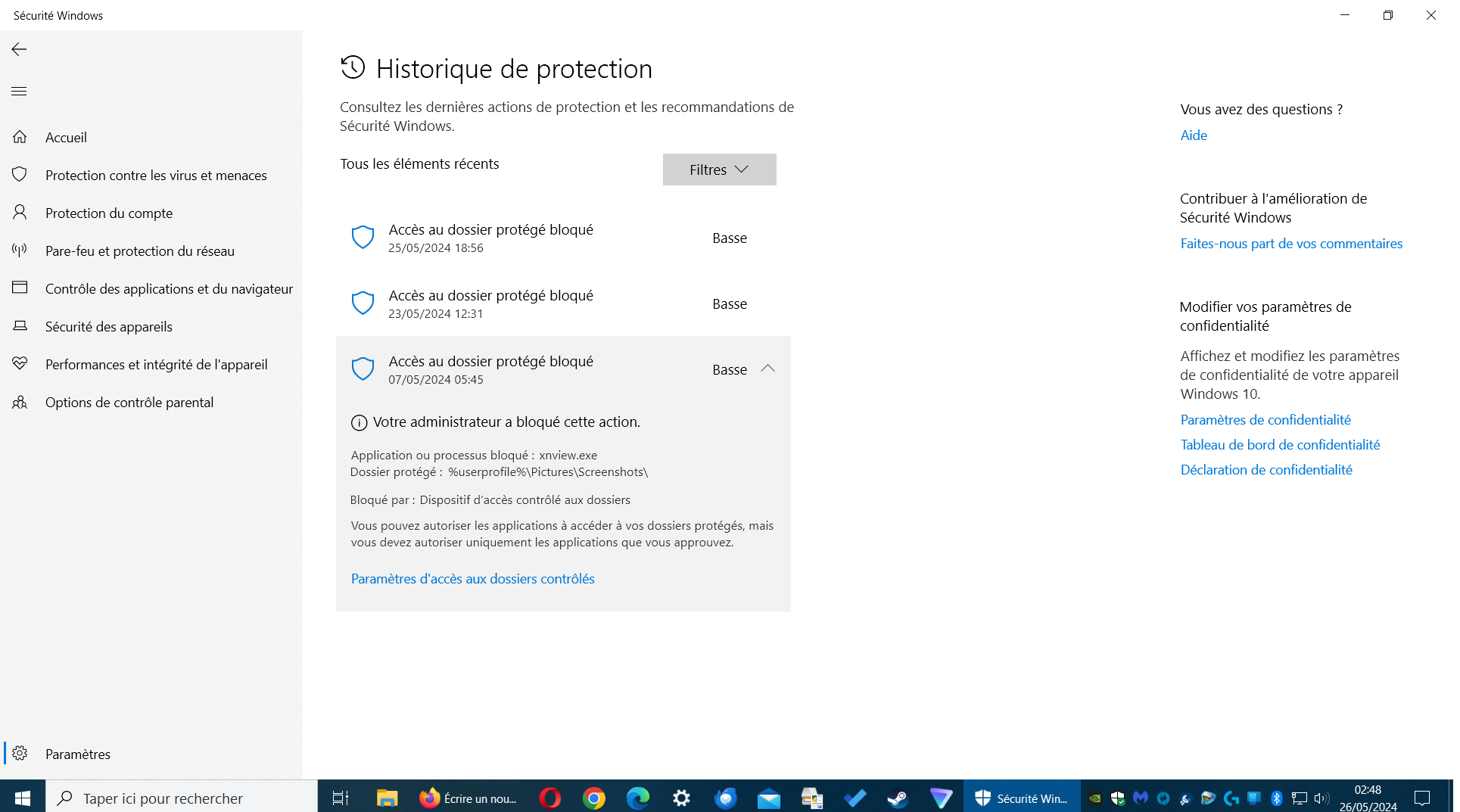This screenshot has width=1460, height=812.
Task: Open Windows Start menu
Action: pos(23,798)
